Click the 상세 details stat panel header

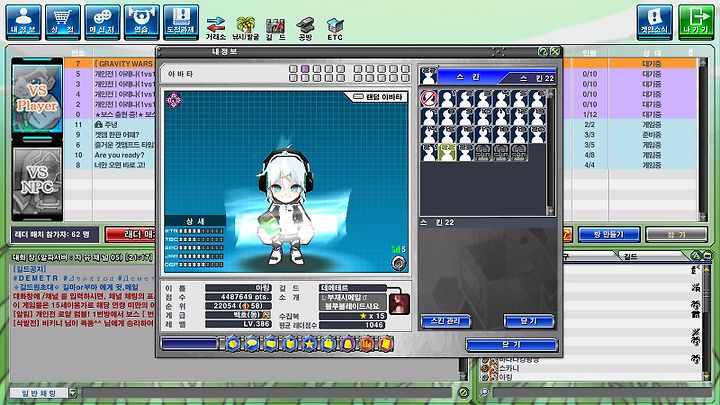pyautogui.click(x=195, y=221)
